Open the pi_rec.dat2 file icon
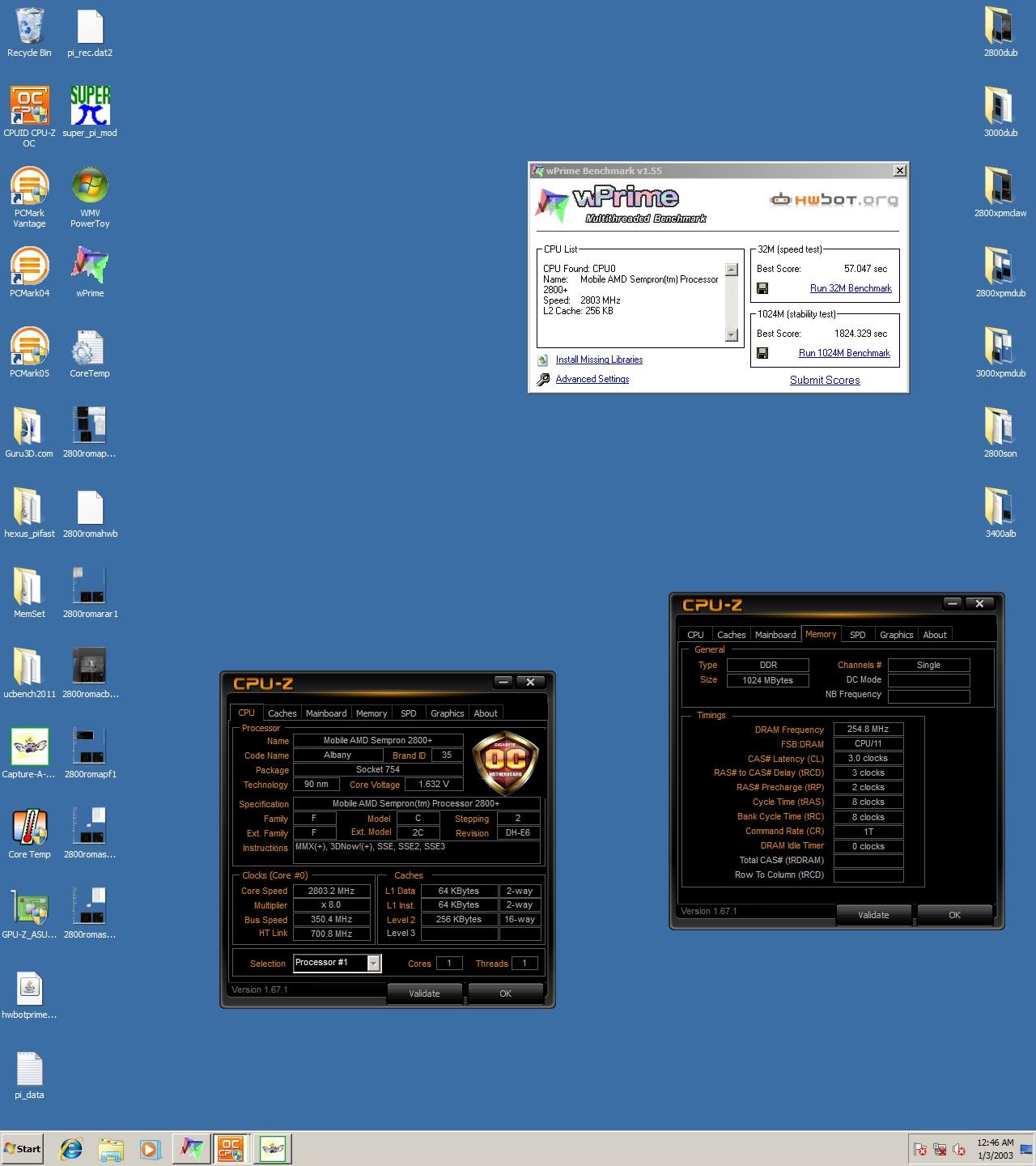Image resolution: width=1036 pixels, height=1166 pixels. tap(90, 32)
